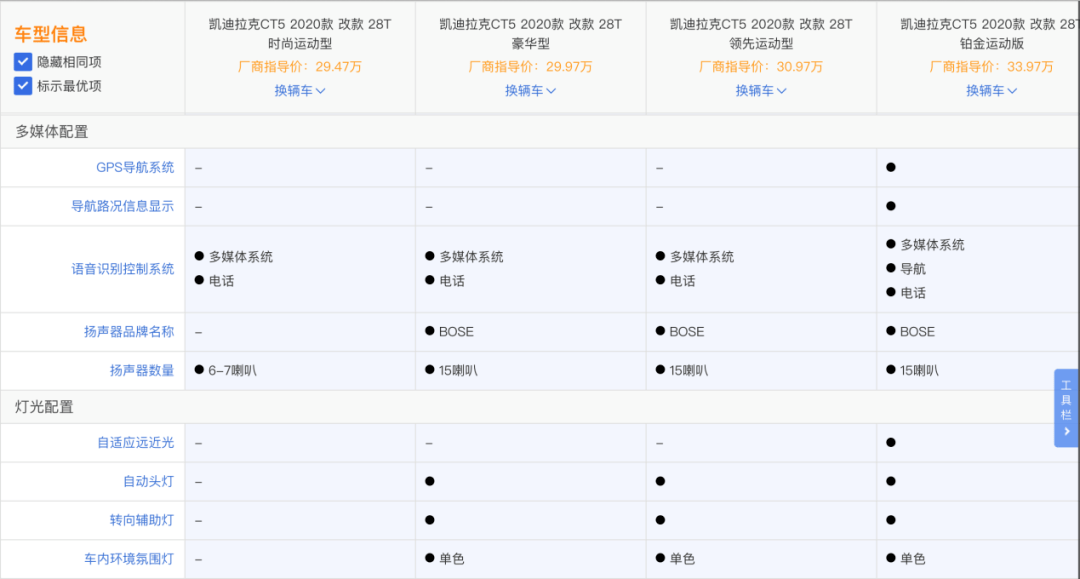Click the GPS导航系统 row label
1080x579 pixels.
[x=135, y=168]
